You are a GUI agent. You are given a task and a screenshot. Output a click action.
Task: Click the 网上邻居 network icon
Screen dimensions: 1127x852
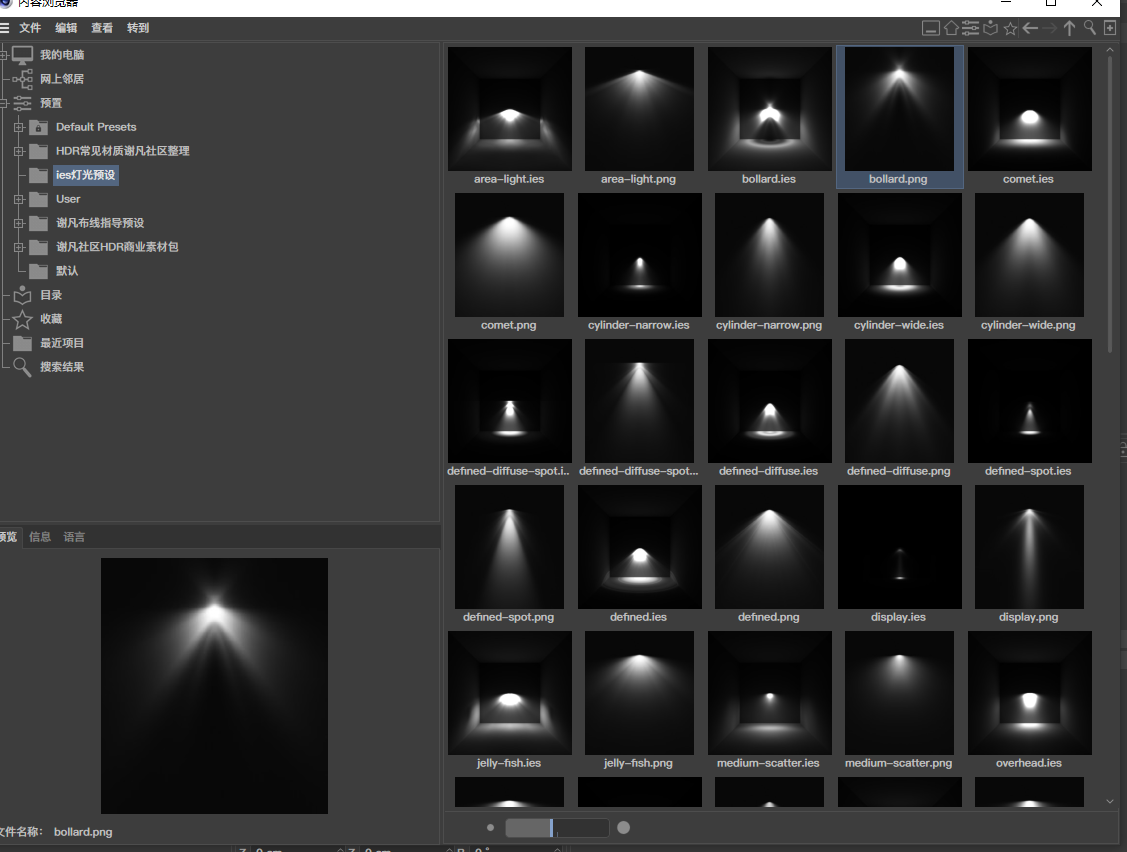(x=22, y=79)
